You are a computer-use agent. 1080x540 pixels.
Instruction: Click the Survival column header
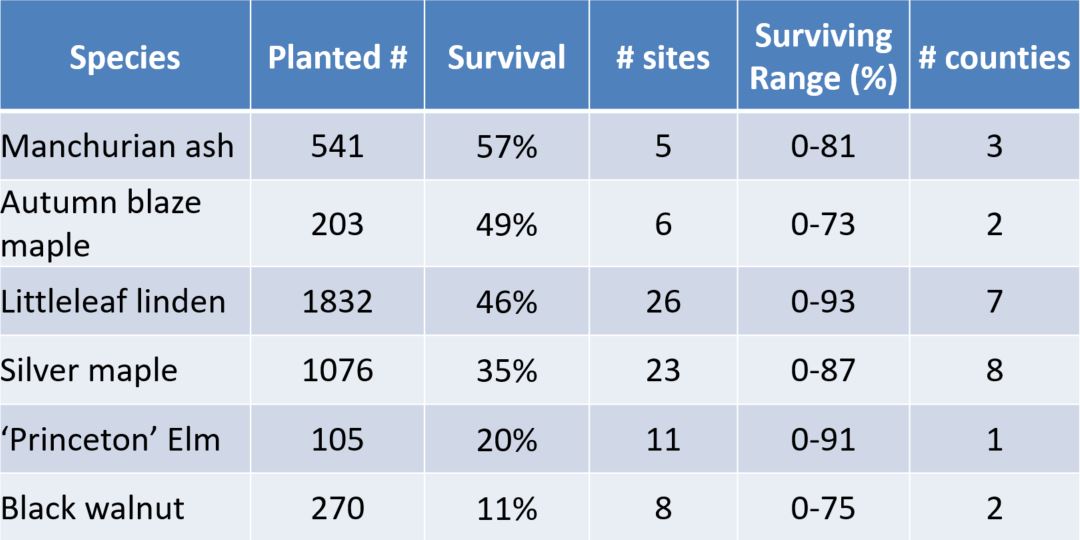(506, 57)
